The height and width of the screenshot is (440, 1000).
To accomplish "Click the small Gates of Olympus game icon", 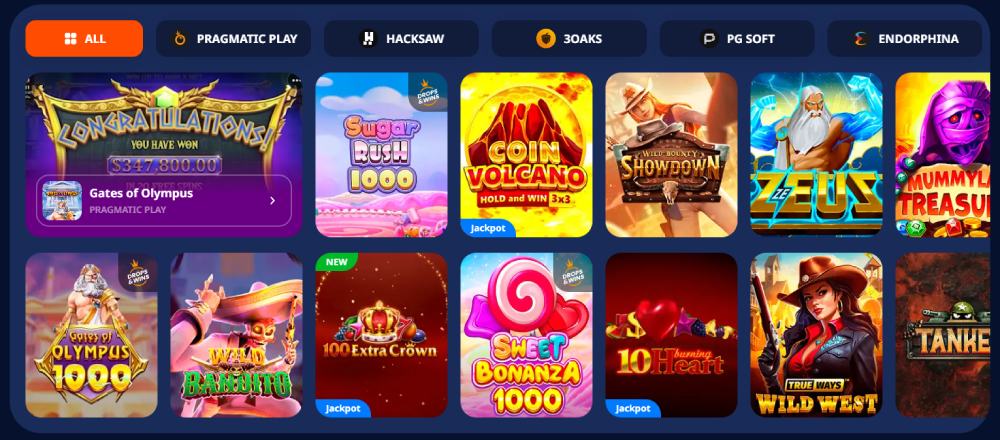I will point(62,201).
